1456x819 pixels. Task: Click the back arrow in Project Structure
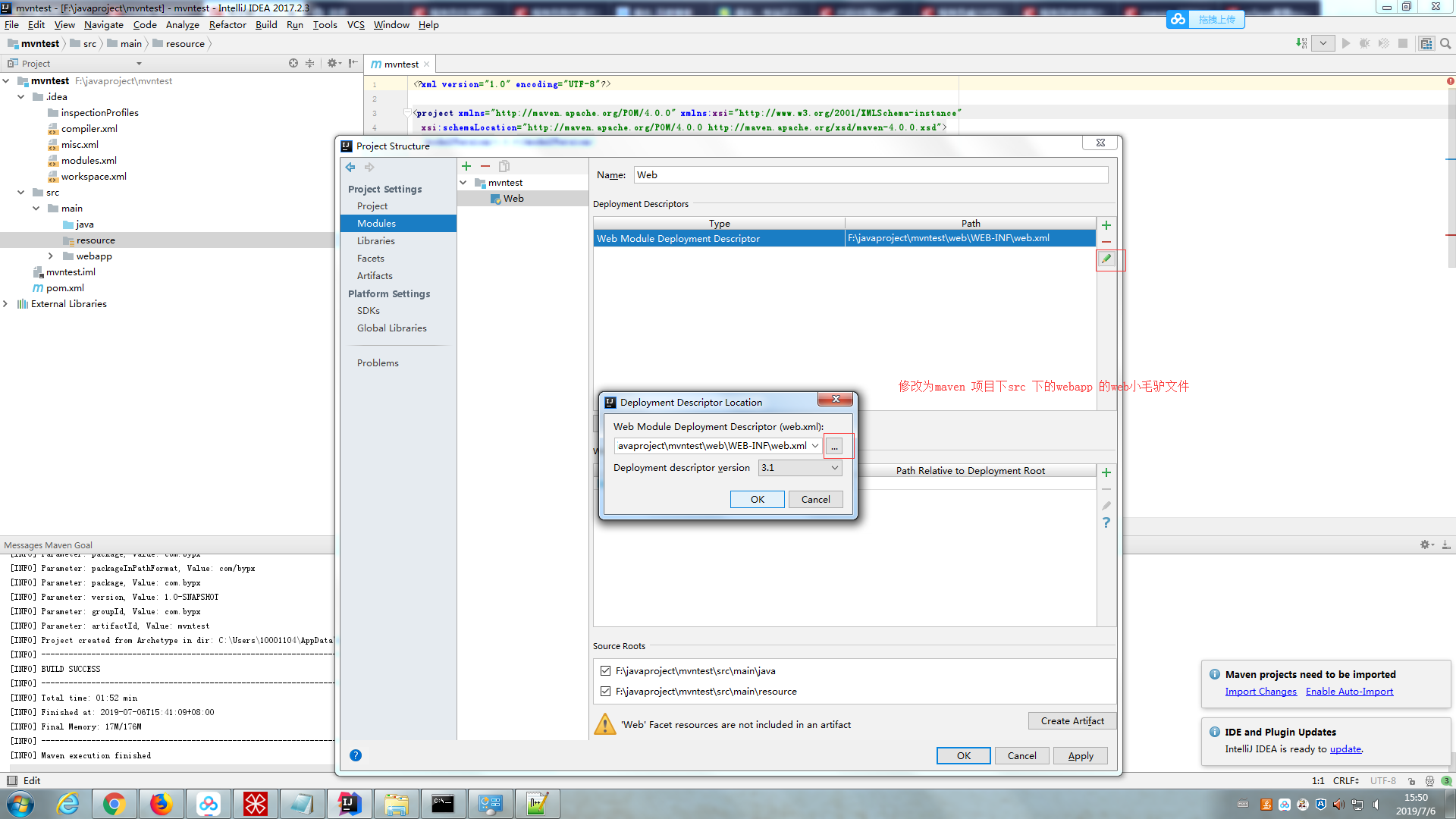tap(350, 167)
